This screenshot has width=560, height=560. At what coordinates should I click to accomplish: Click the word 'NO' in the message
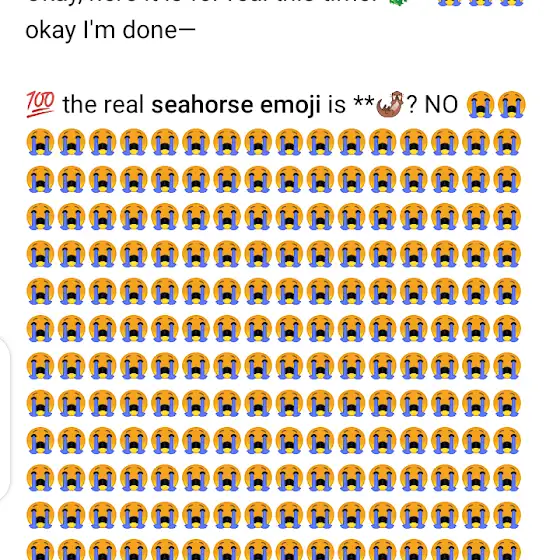(x=441, y=105)
